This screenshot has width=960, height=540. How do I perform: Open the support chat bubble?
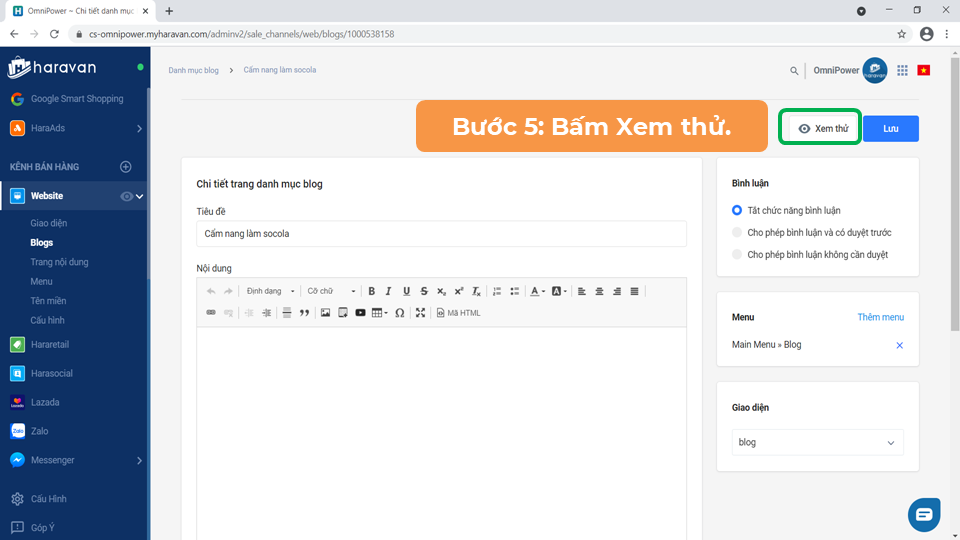(x=923, y=514)
